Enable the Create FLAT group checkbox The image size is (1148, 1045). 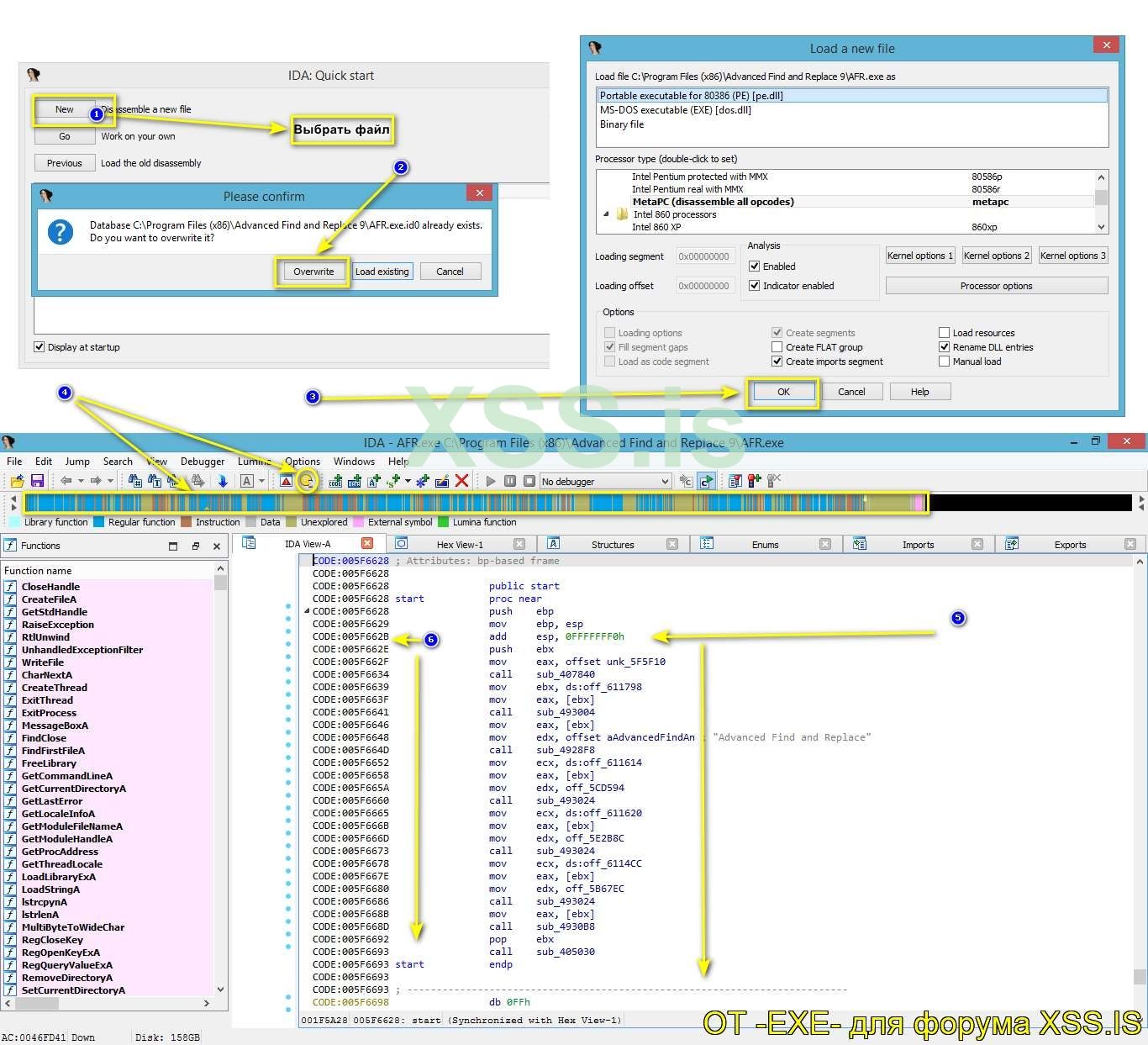777,347
